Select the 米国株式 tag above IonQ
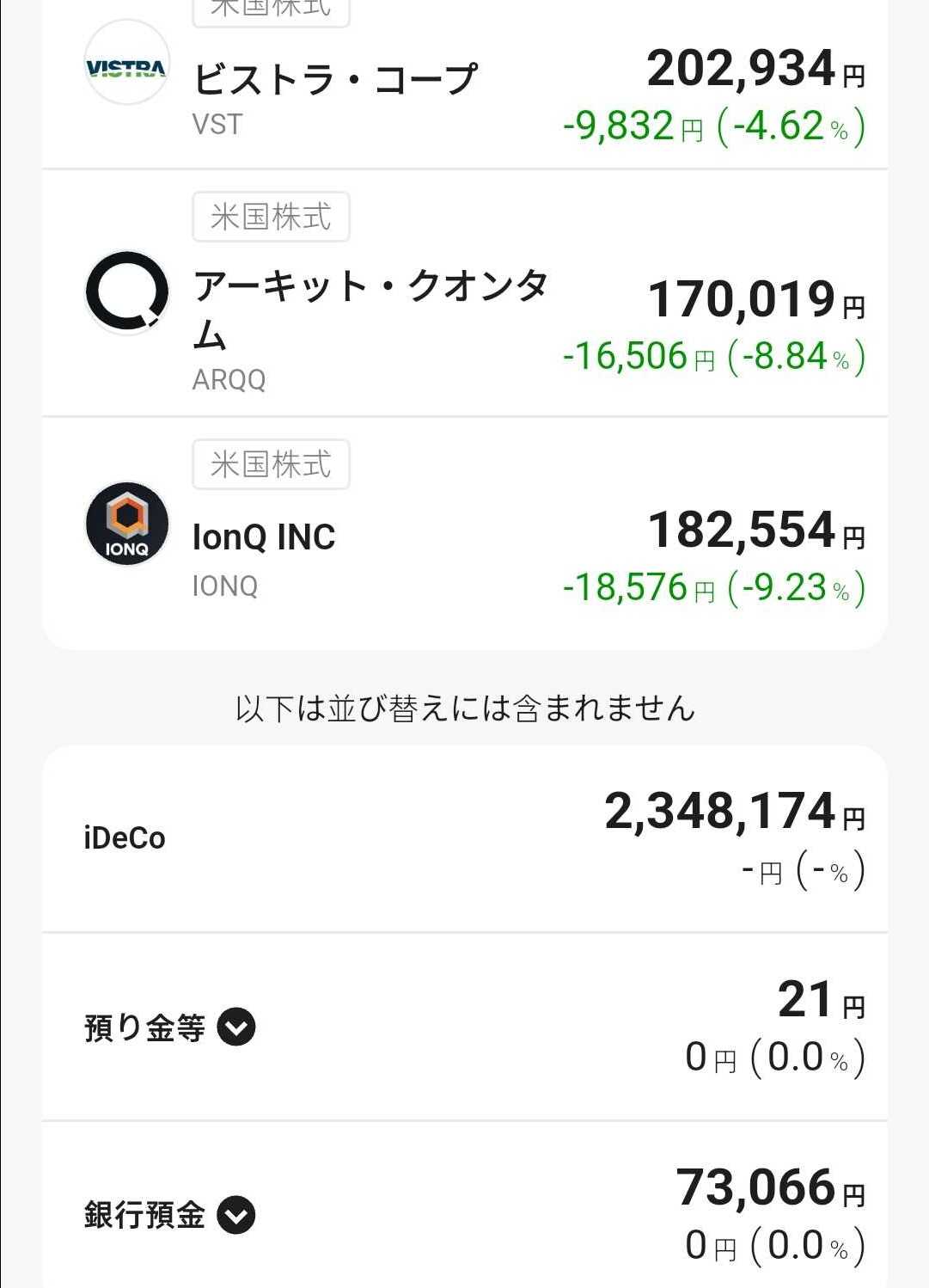929x1288 pixels. click(x=271, y=464)
